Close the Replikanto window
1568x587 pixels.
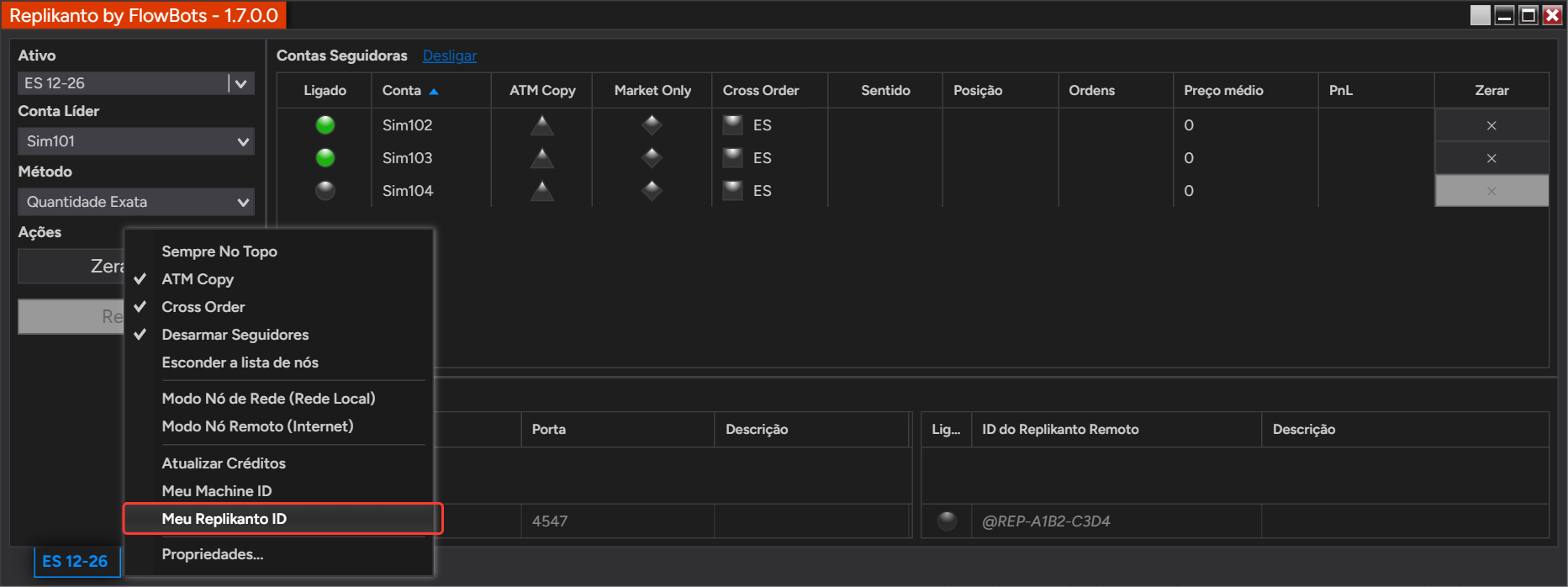(x=1553, y=15)
